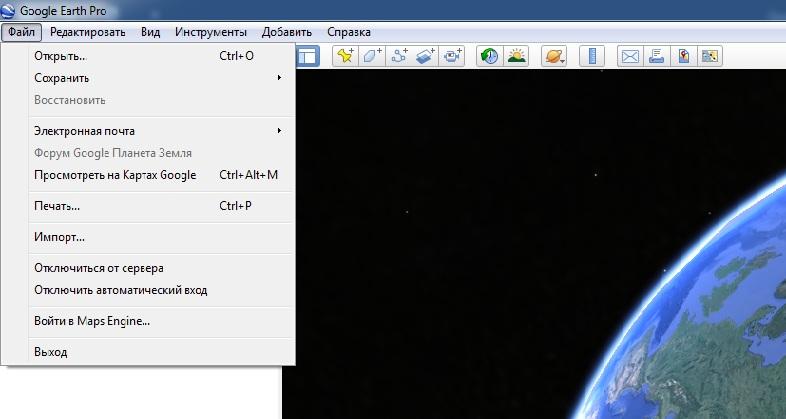Click the Print toolbar icon

pyautogui.click(x=656, y=56)
